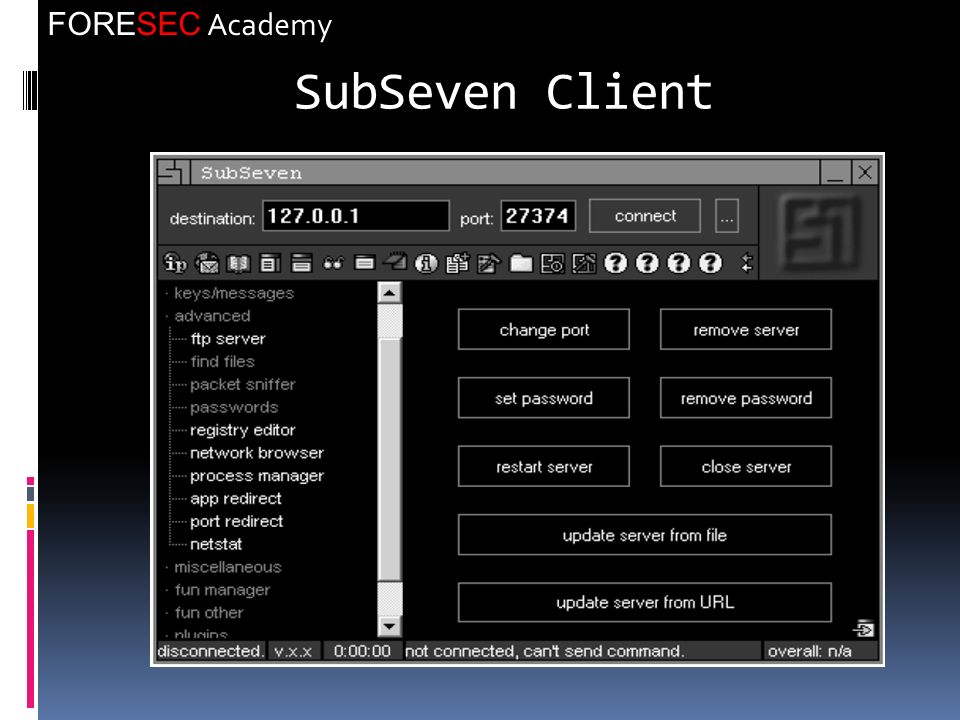Click update server from file
The image size is (960, 720).
(645, 535)
